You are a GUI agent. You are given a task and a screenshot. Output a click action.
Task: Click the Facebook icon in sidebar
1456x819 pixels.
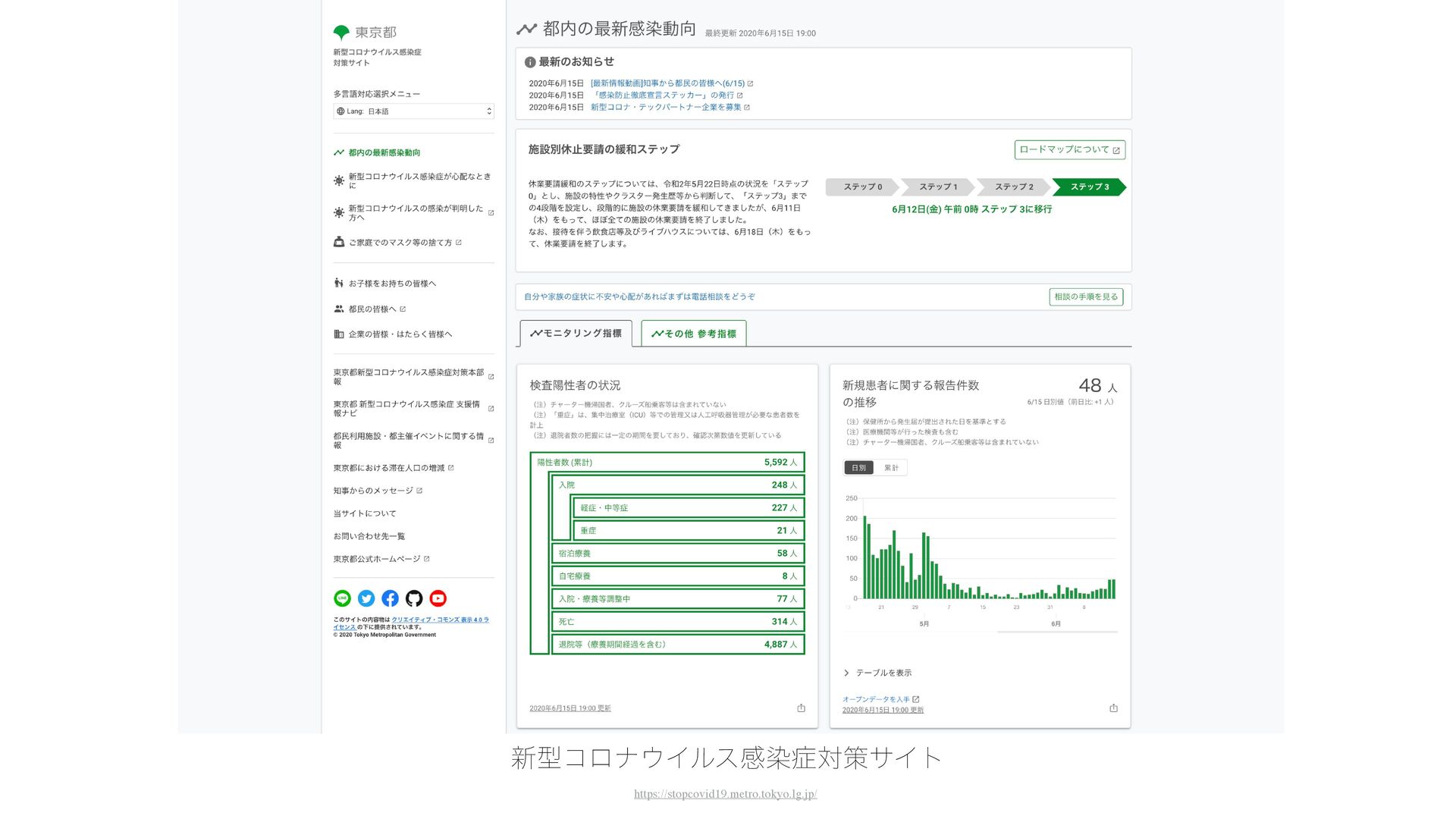(x=390, y=598)
